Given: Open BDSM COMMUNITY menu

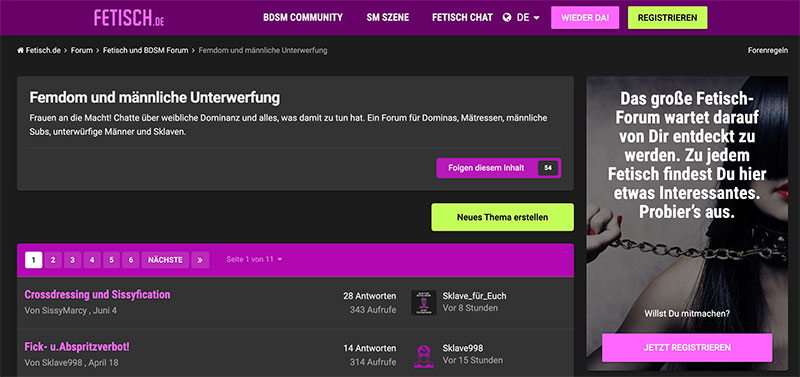Looking at the screenshot, I should coord(303,18).
